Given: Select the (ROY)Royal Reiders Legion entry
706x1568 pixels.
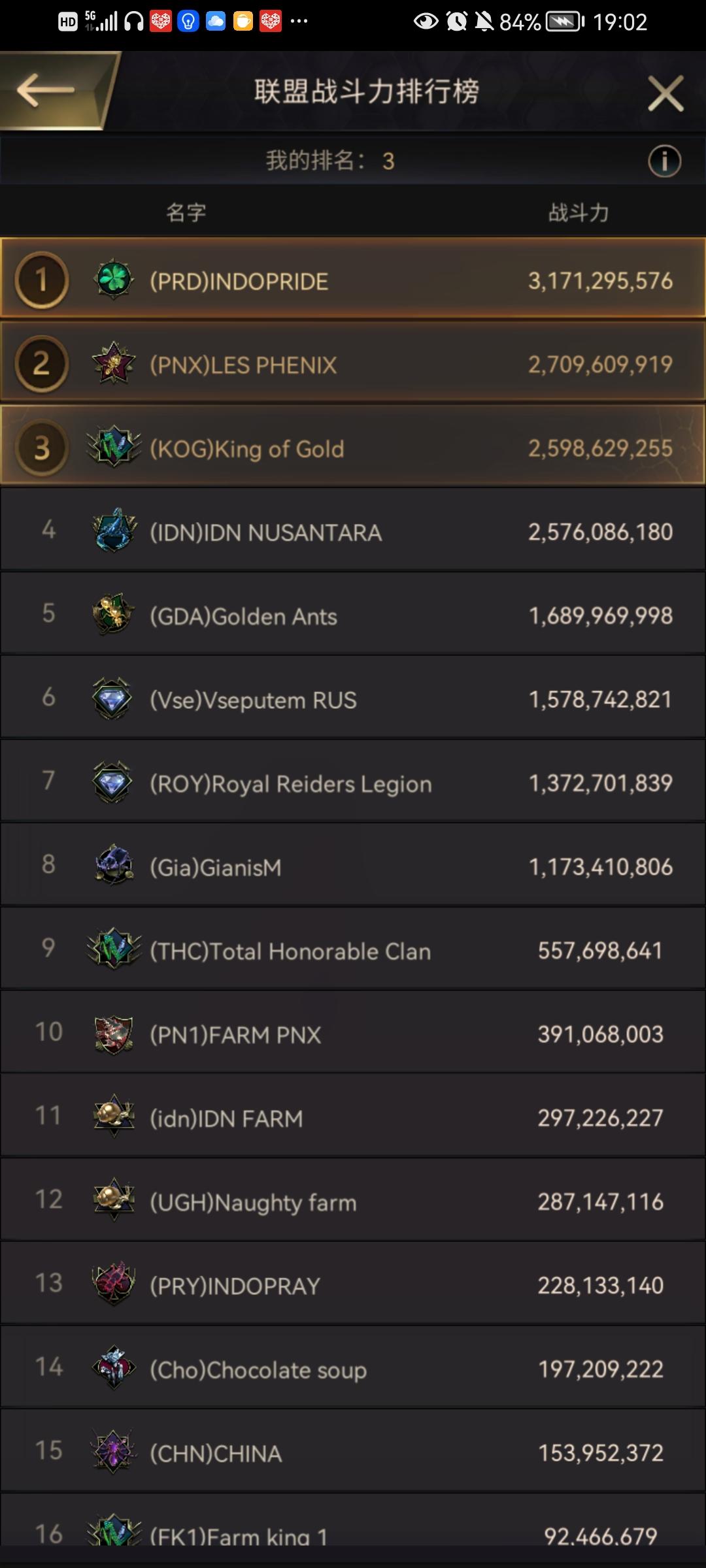Looking at the screenshot, I should point(353,781).
